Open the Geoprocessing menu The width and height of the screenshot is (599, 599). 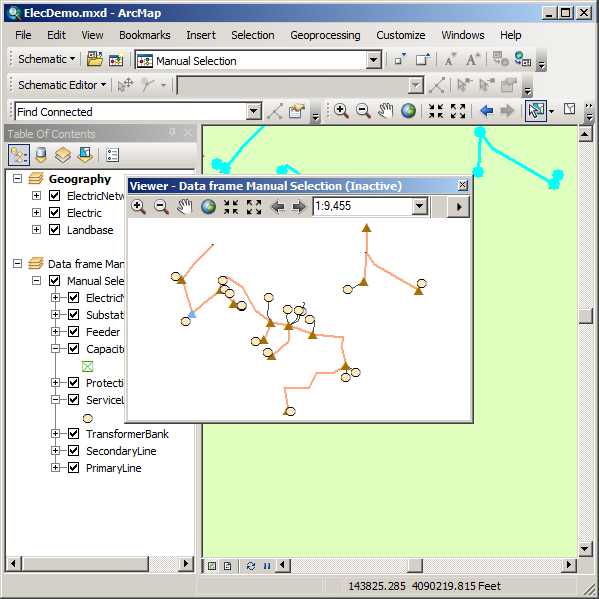click(325, 35)
